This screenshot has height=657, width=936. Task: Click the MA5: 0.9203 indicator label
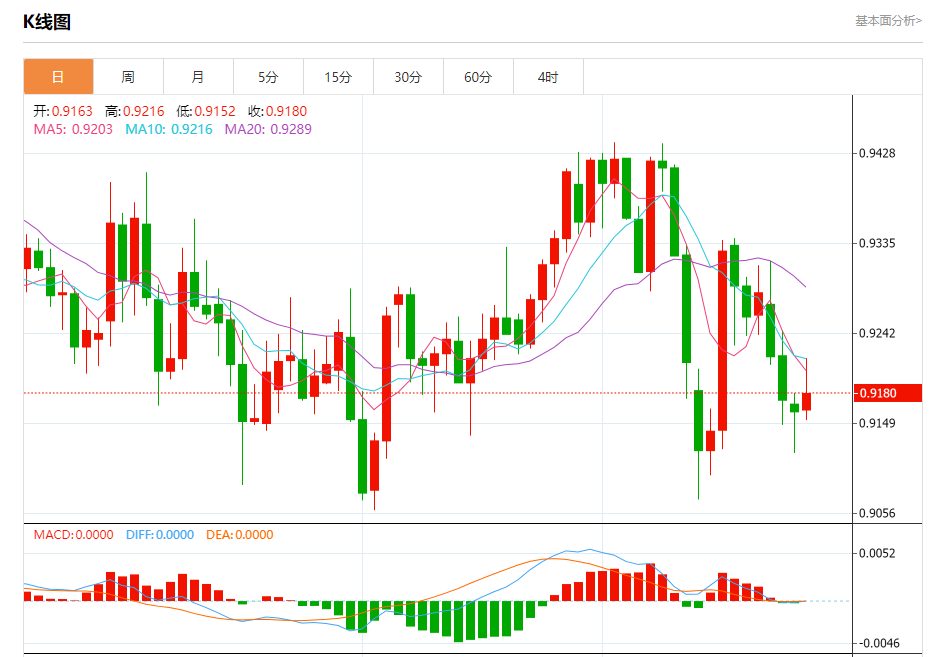point(73,129)
